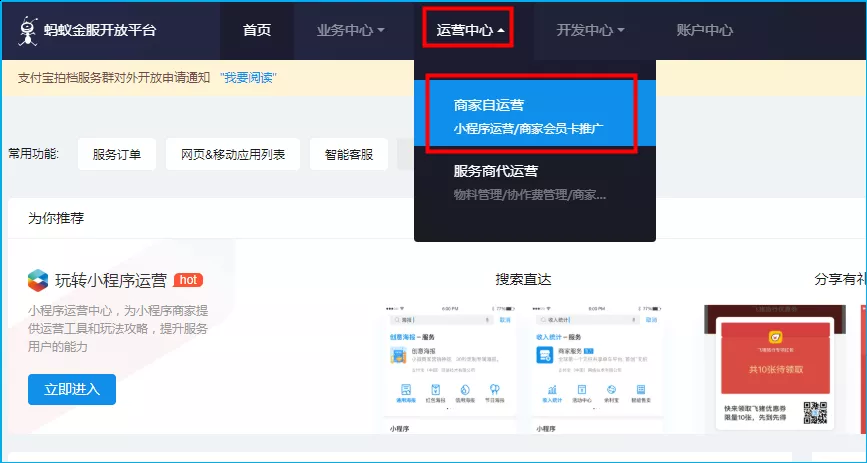Click the 玩转小程序运营 heading
Viewport: 867px width, 463px height.
[x=111, y=280]
